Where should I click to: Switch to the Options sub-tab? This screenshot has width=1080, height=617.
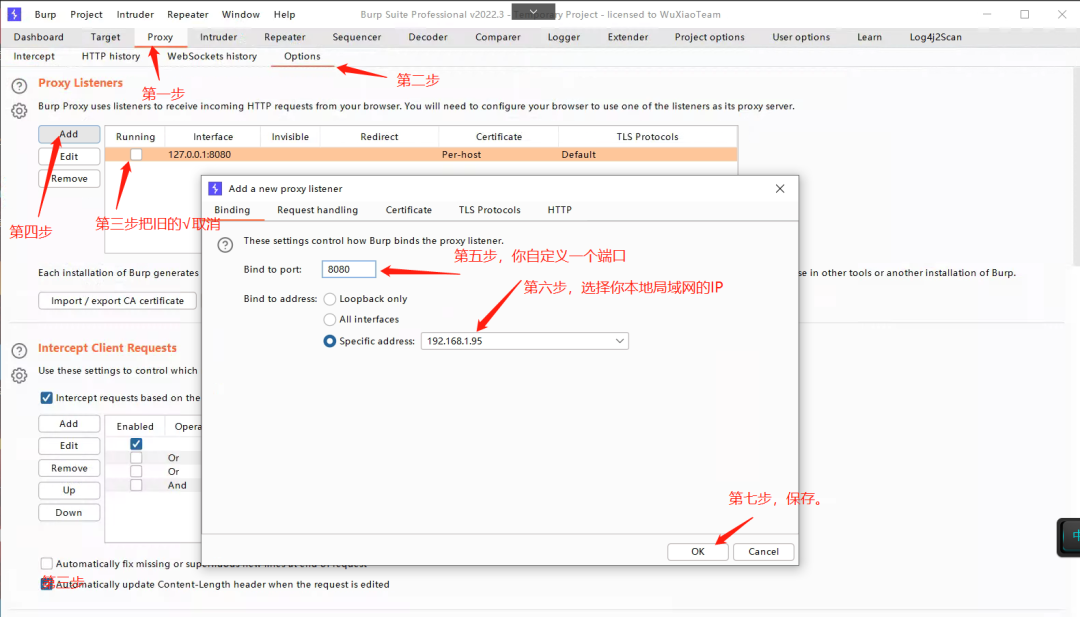tap(302, 56)
